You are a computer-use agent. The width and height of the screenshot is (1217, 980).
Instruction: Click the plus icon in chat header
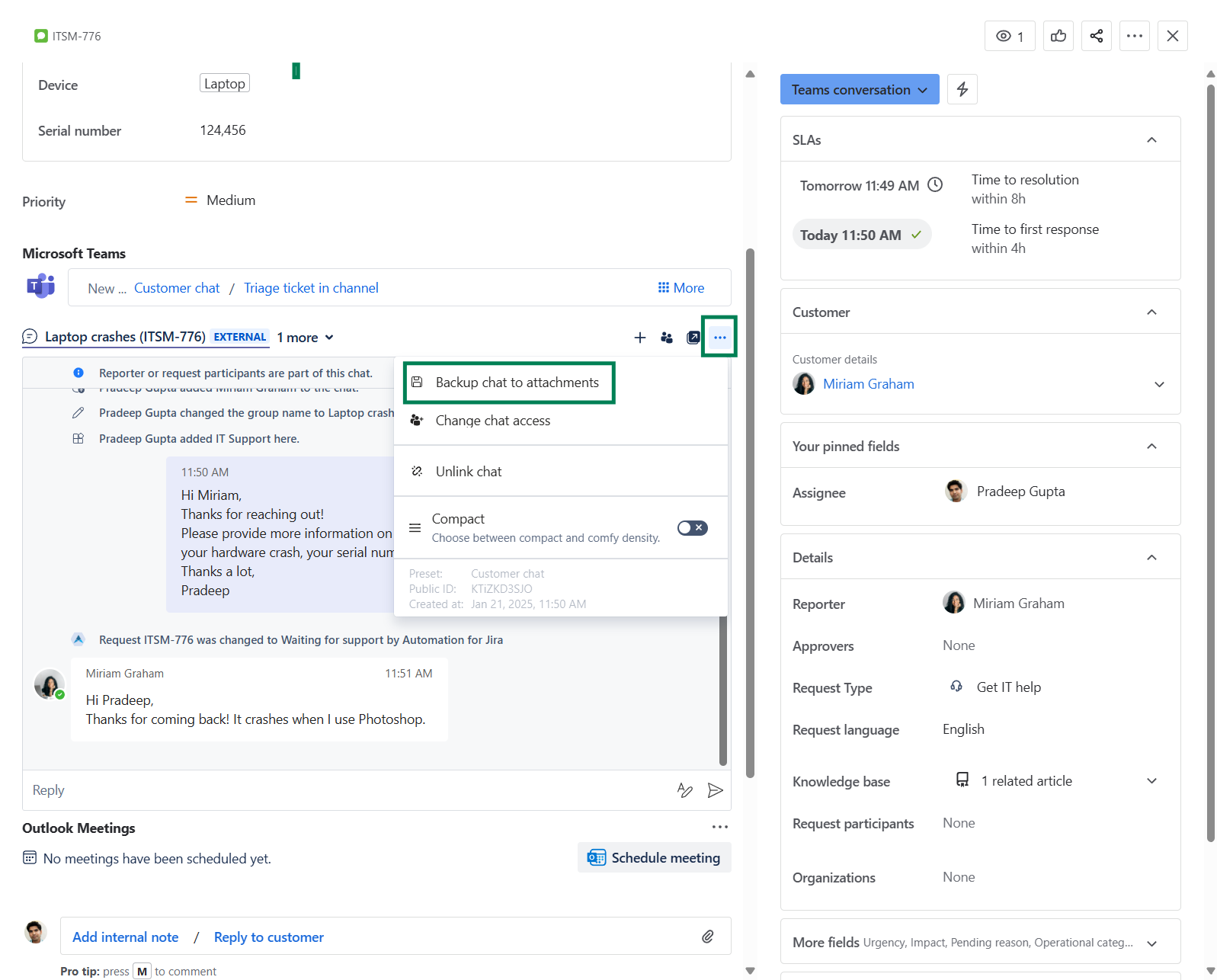[x=639, y=338]
